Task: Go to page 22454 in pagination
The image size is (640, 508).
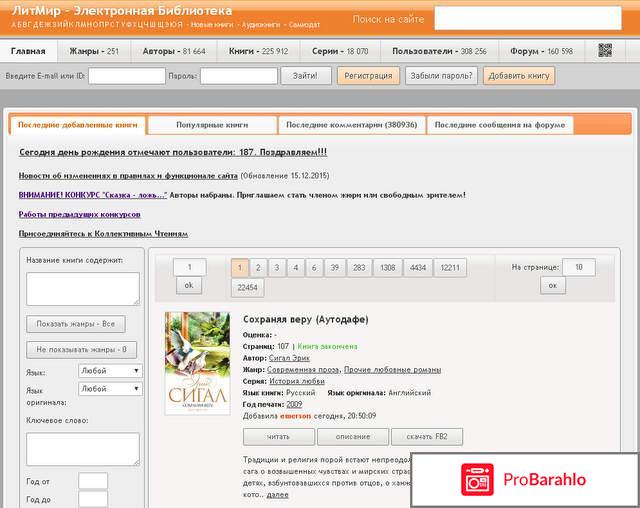Action: (246, 288)
